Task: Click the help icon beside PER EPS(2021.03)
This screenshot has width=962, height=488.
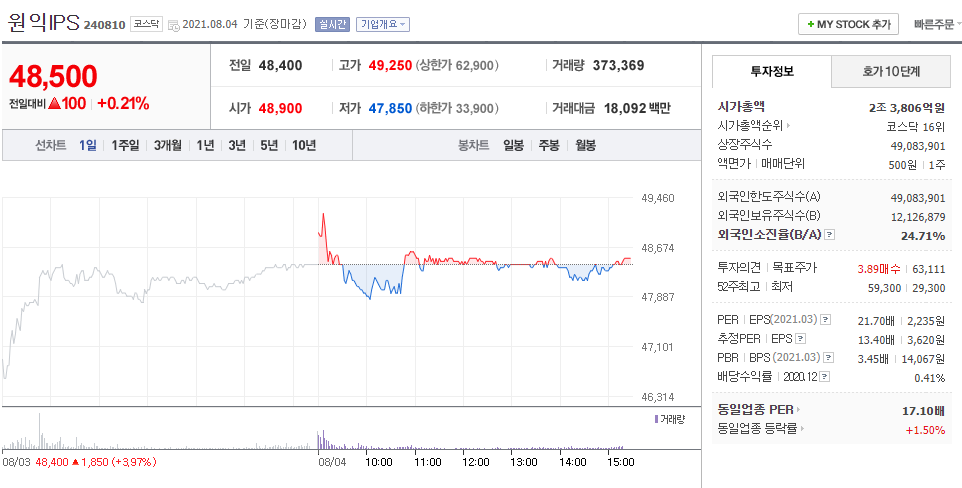Action: [x=826, y=320]
